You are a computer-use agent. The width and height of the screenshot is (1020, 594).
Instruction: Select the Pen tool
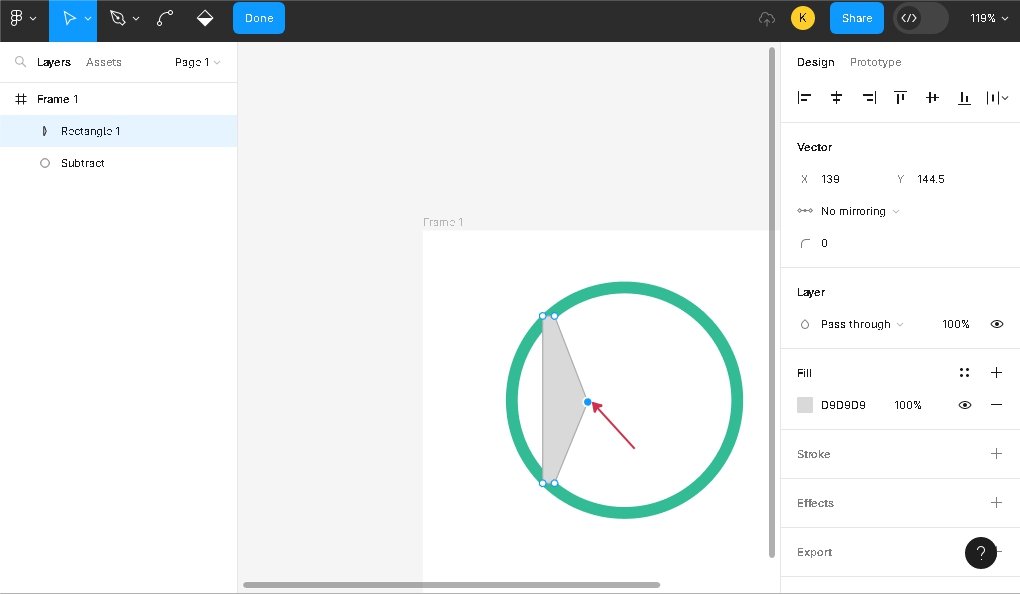[118, 18]
